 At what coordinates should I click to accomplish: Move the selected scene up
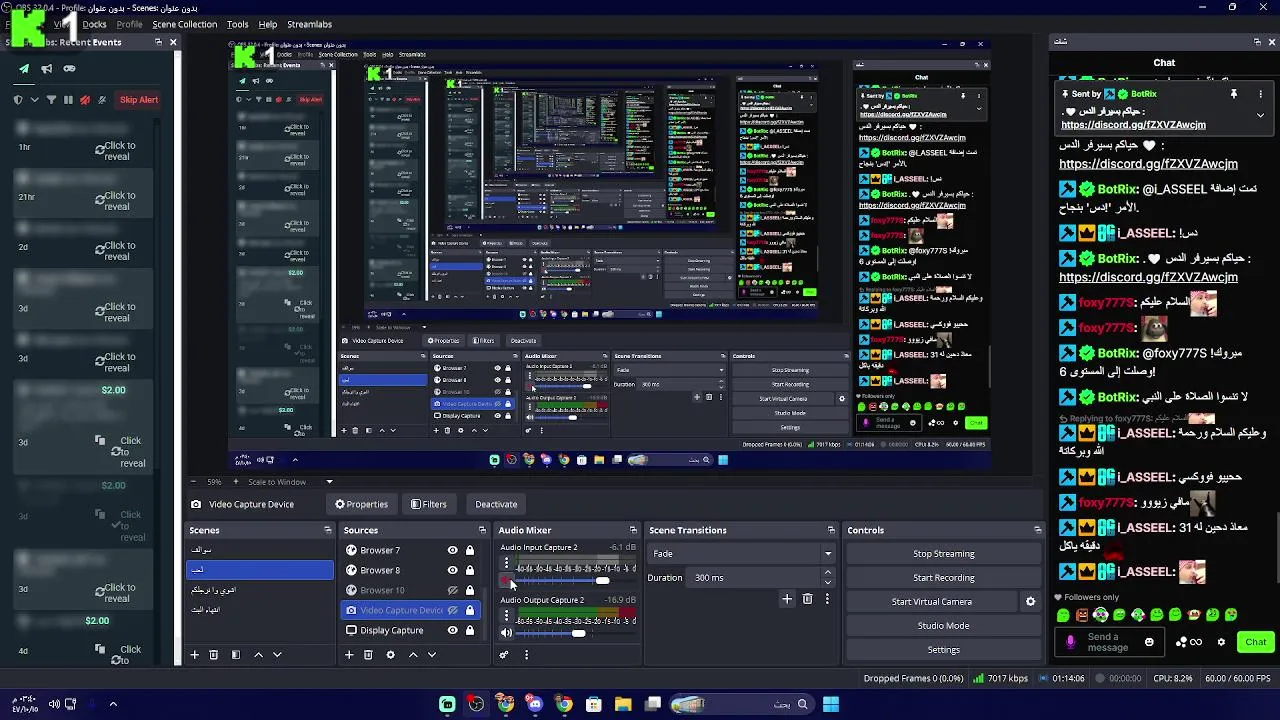[258, 655]
